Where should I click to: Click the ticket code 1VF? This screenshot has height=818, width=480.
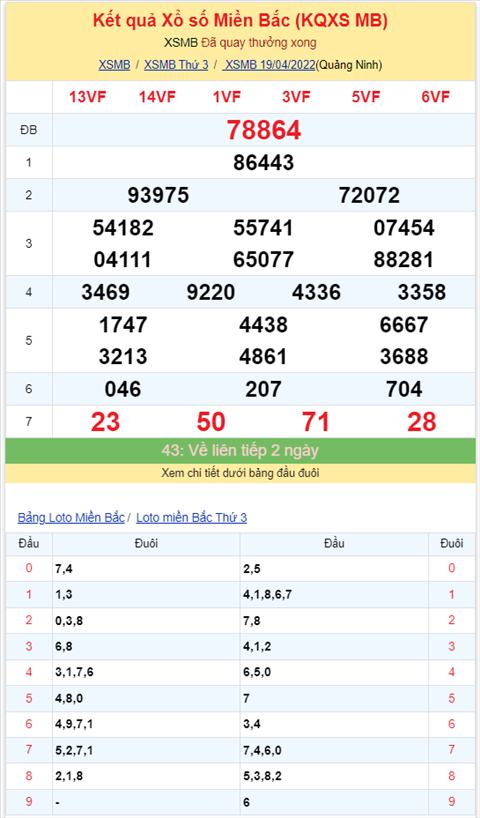pyautogui.click(x=227, y=97)
